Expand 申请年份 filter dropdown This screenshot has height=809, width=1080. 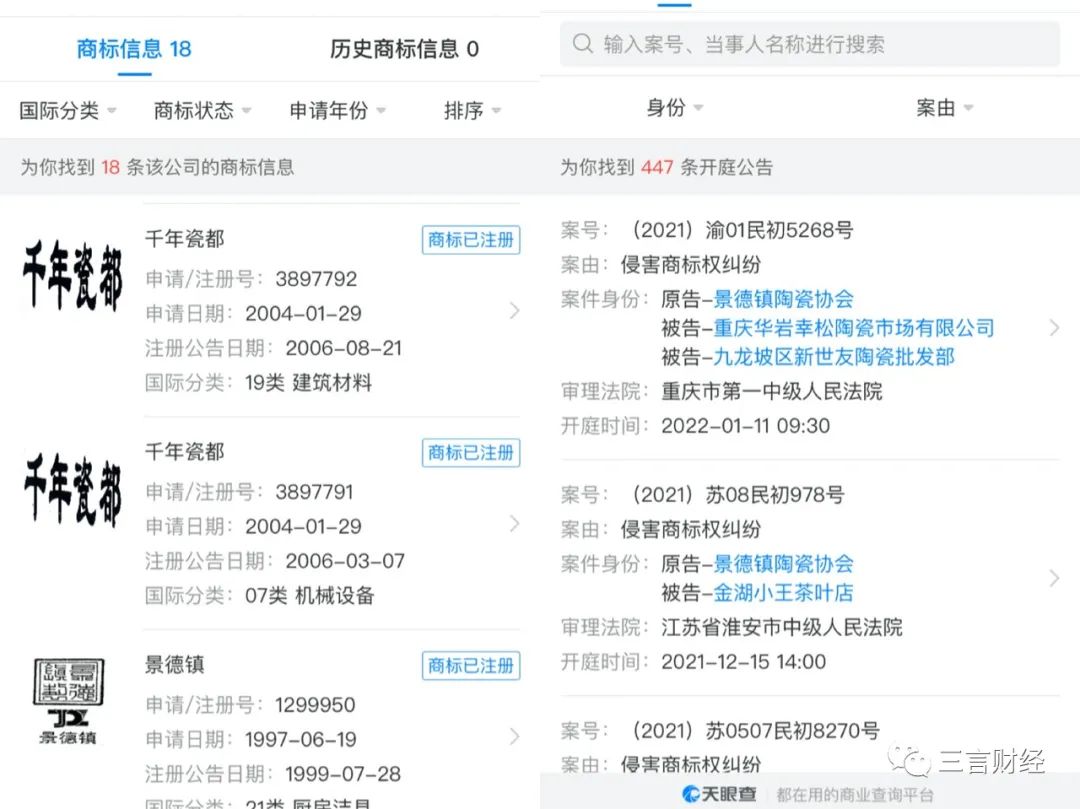click(x=337, y=110)
